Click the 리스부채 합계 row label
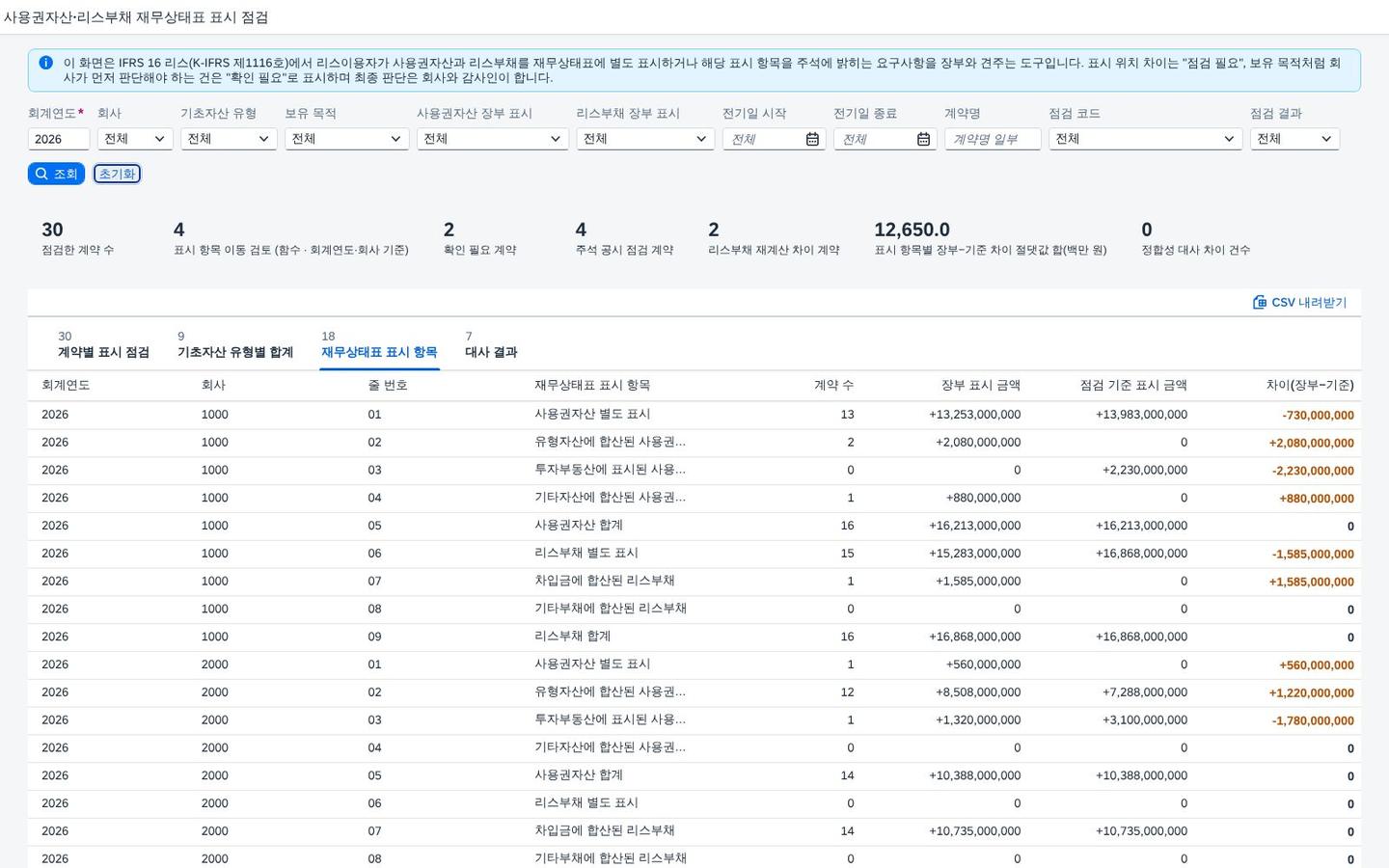The width and height of the screenshot is (1389, 868). 572,637
